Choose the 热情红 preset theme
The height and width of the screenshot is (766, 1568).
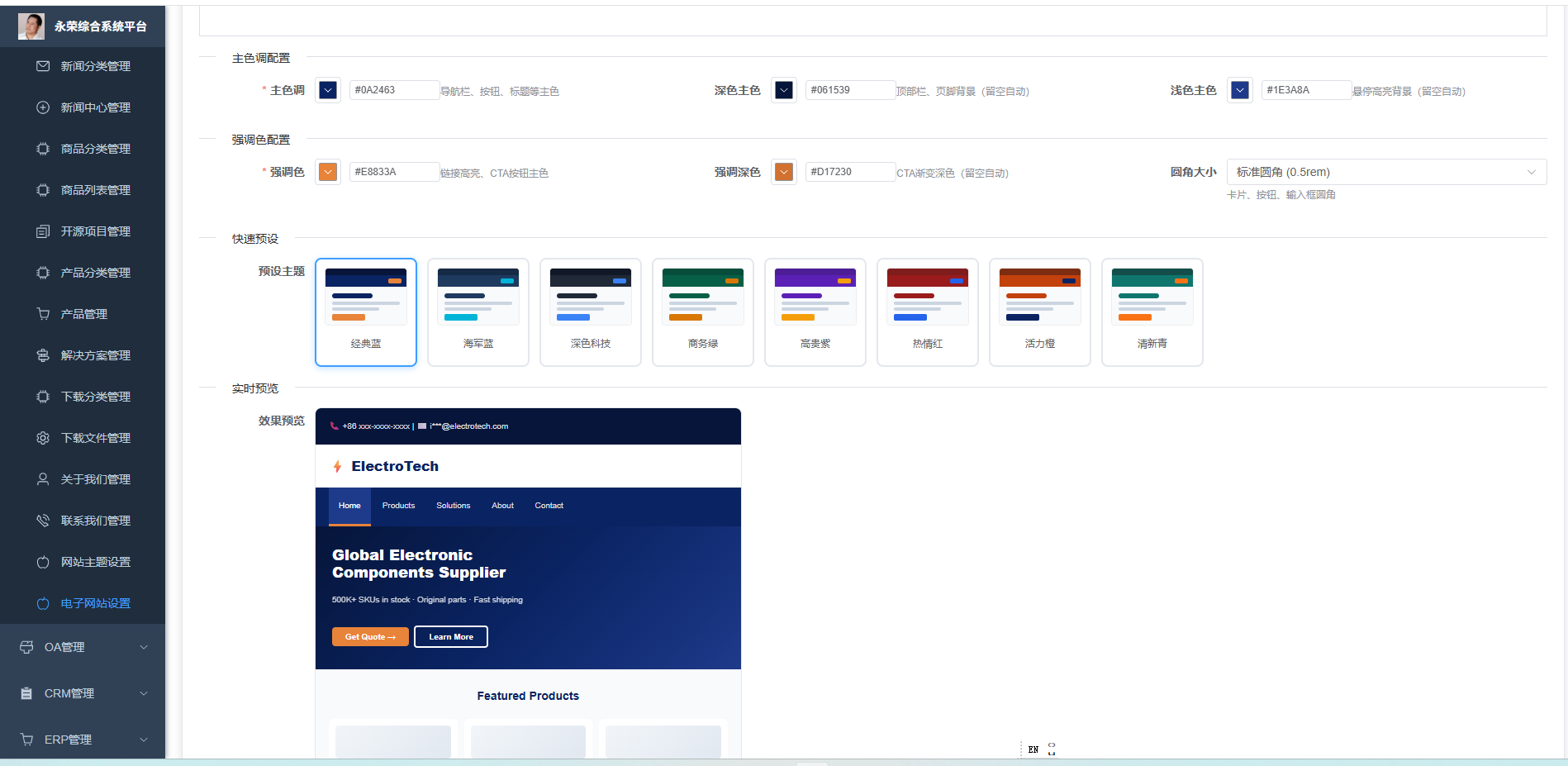[x=928, y=312]
